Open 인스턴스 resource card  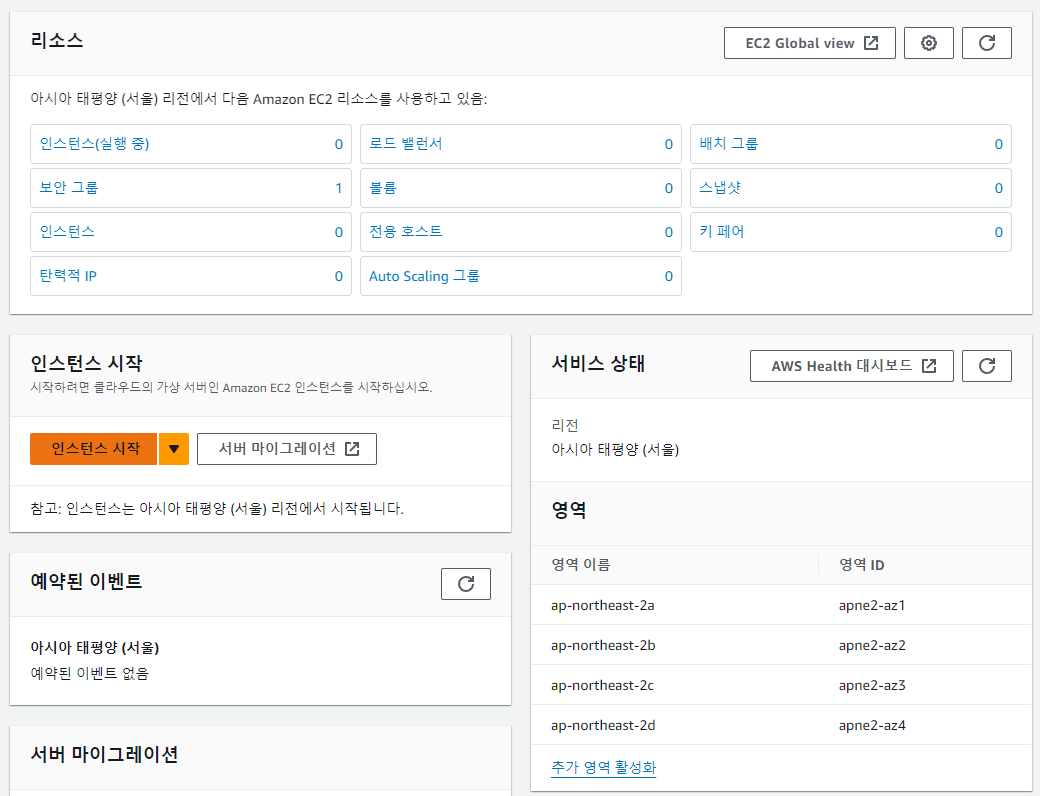(x=191, y=232)
